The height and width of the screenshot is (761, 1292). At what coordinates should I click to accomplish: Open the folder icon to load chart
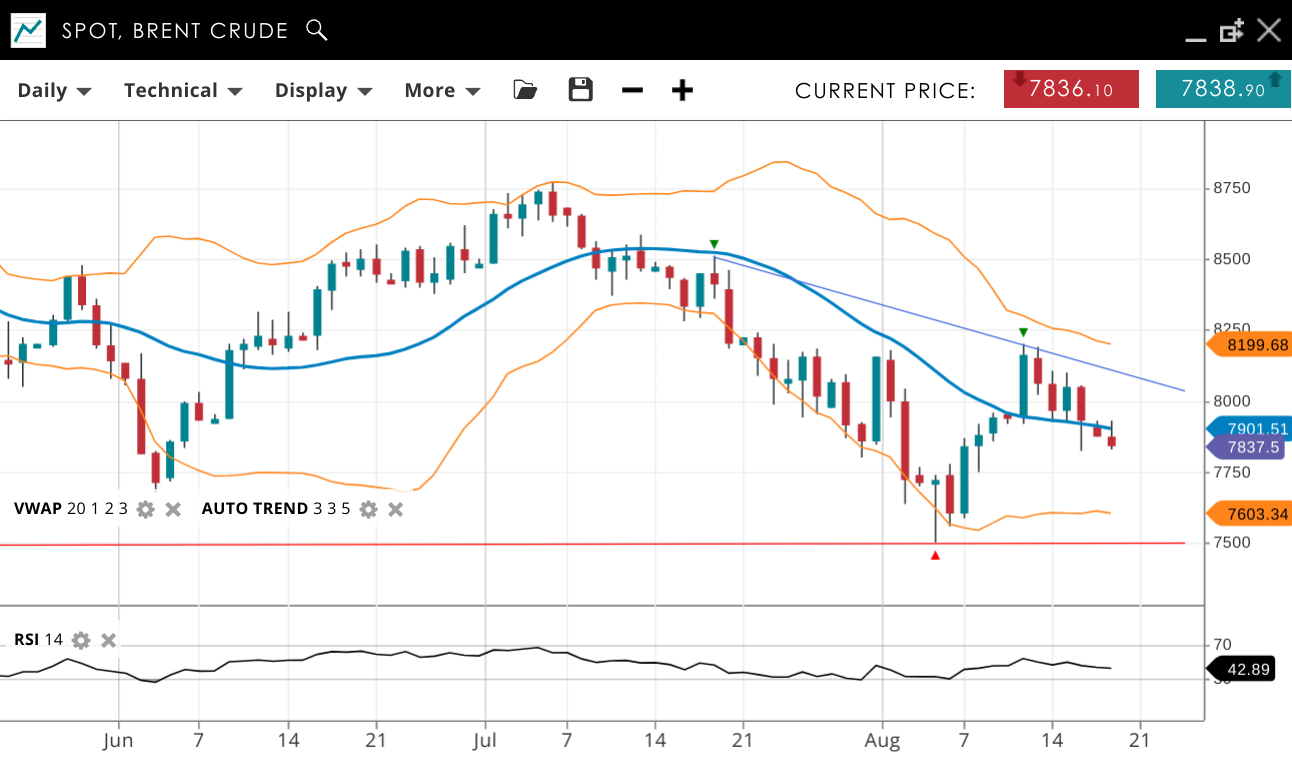[x=525, y=90]
